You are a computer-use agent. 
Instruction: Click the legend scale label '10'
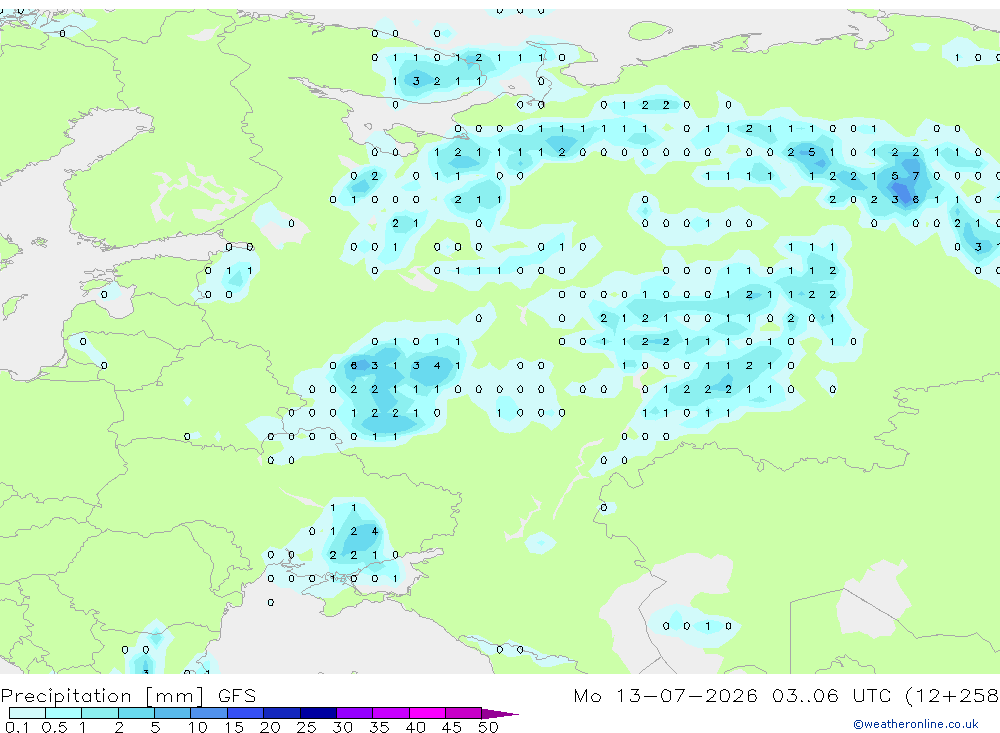click(x=197, y=727)
